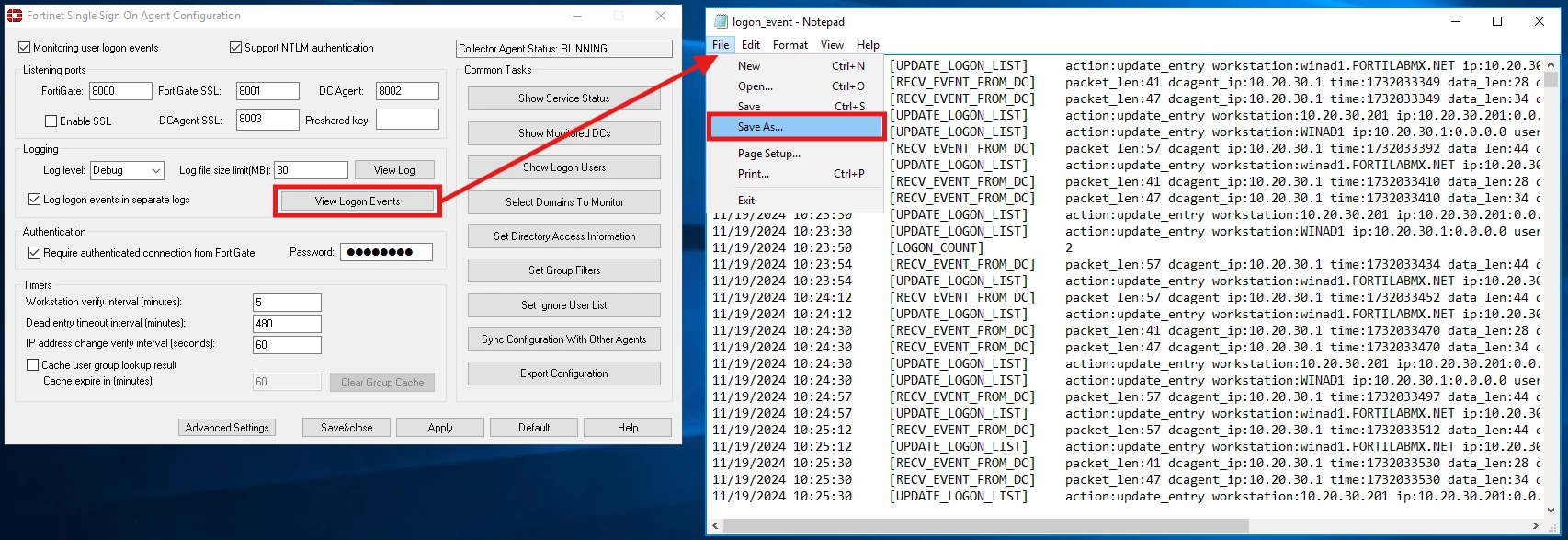Click the Log file size limit field

(x=312, y=170)
